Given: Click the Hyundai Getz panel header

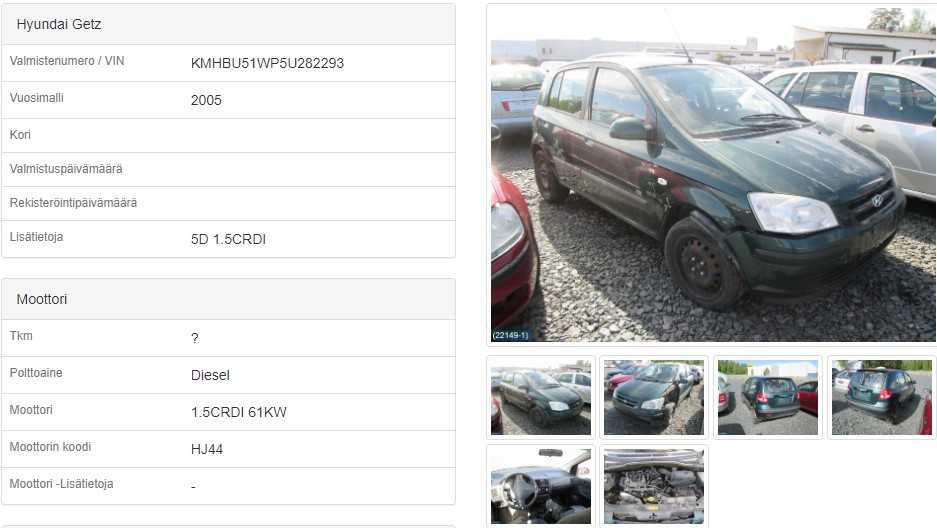Looking at the screenshot, I should coord(228,24).
